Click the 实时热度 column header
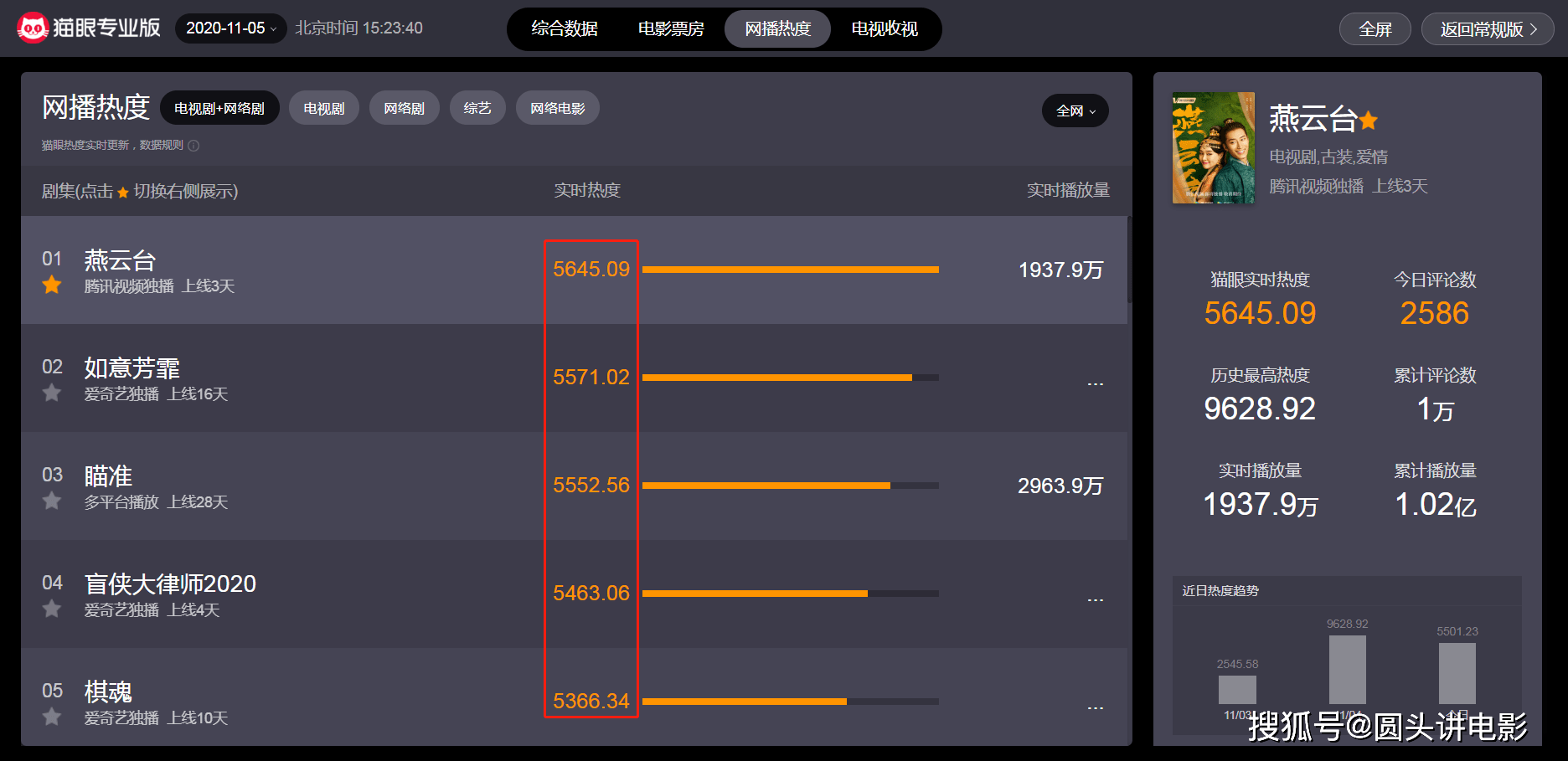1568x761 pixels. coord(587,191)
